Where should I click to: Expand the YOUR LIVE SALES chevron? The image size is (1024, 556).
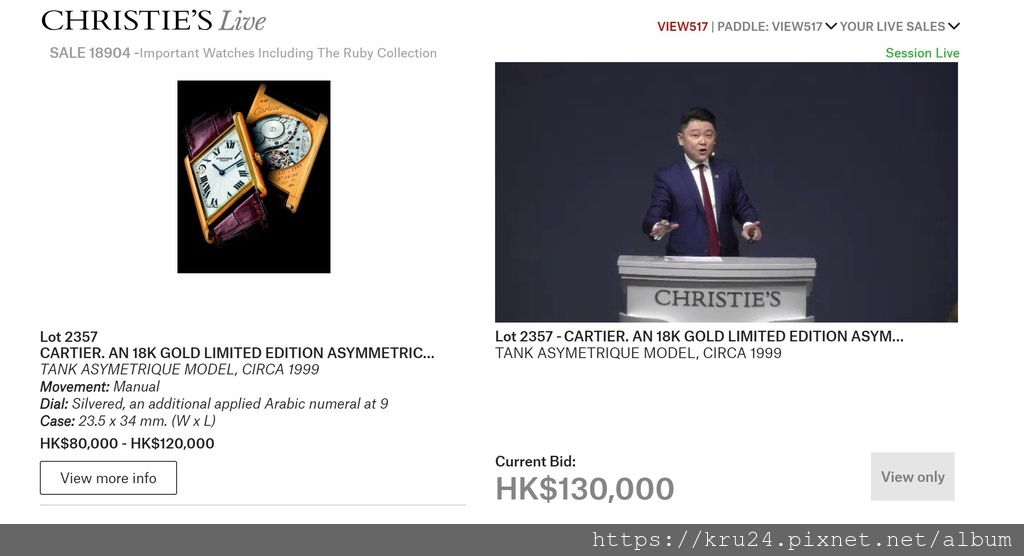pyautogui.click(x=954, y=26)
